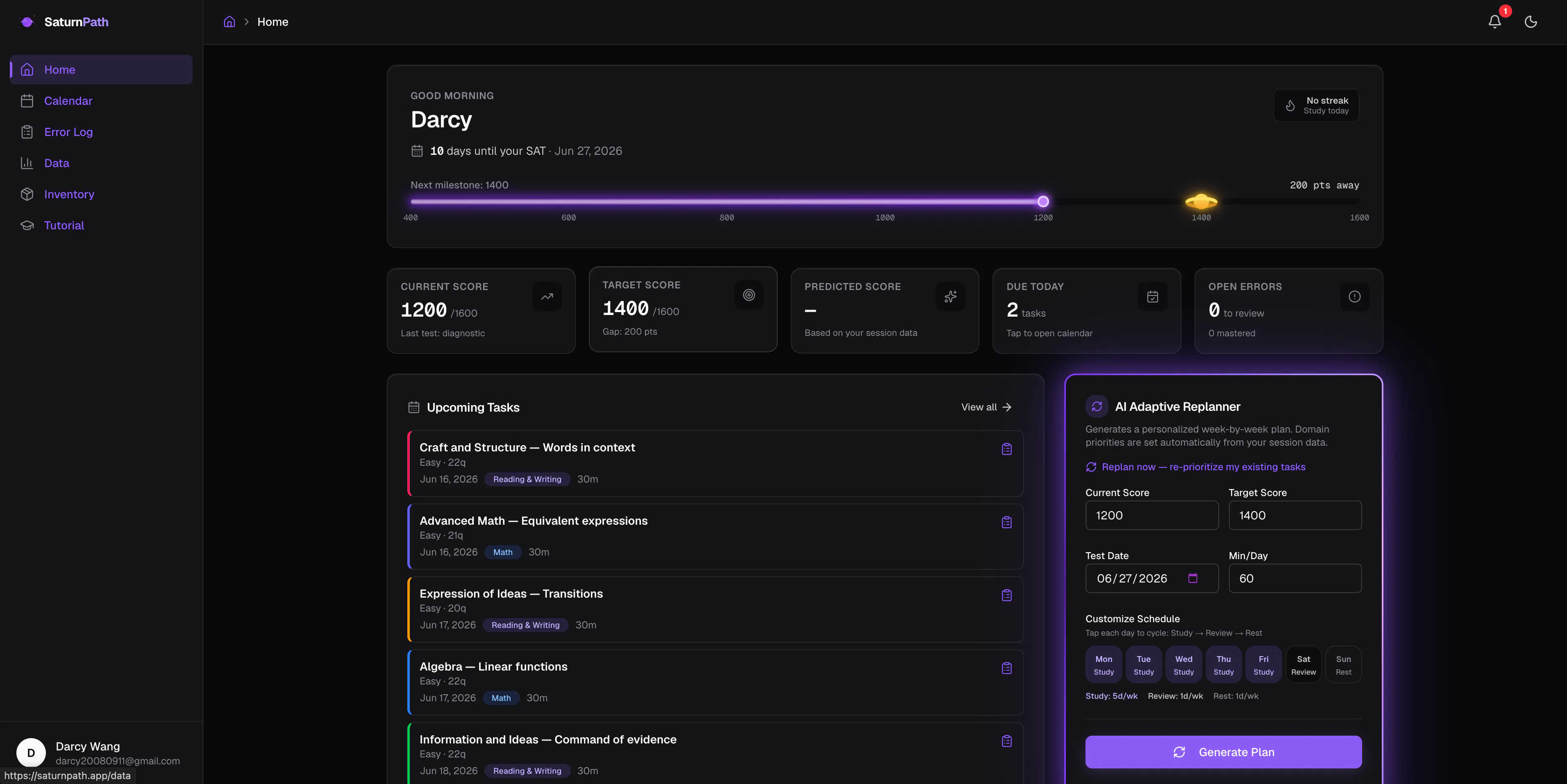Click the Current Score trend arrow icon
This screenshot has height=784, width=1567.
(547, 297)
